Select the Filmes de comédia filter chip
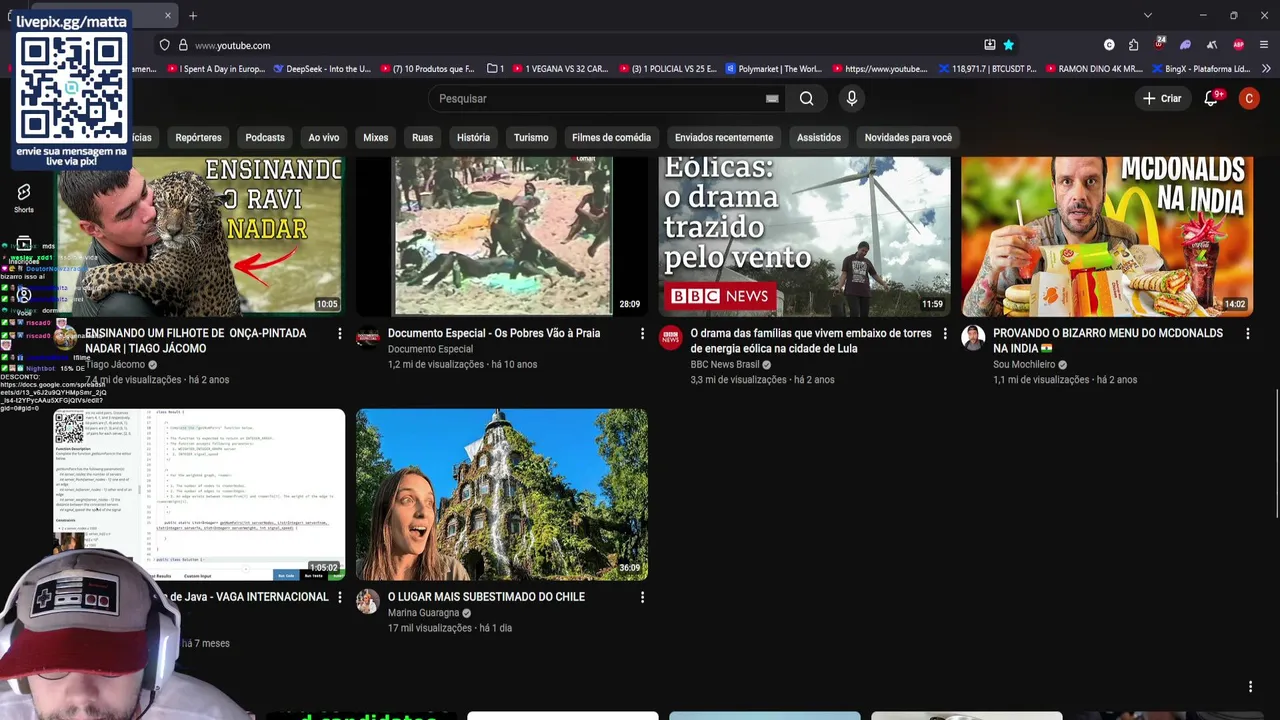The width and height of the screenshot is (1280, 720). 611,137
